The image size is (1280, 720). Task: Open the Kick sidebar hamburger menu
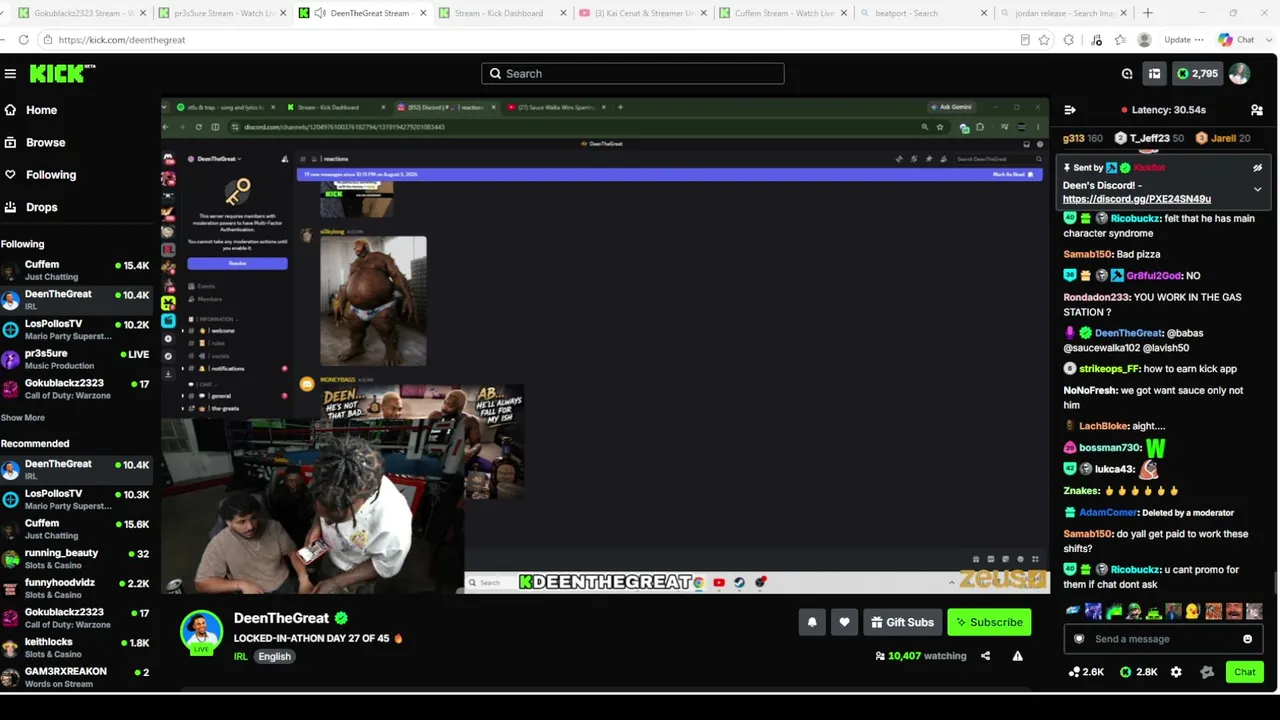pos(10,74)
